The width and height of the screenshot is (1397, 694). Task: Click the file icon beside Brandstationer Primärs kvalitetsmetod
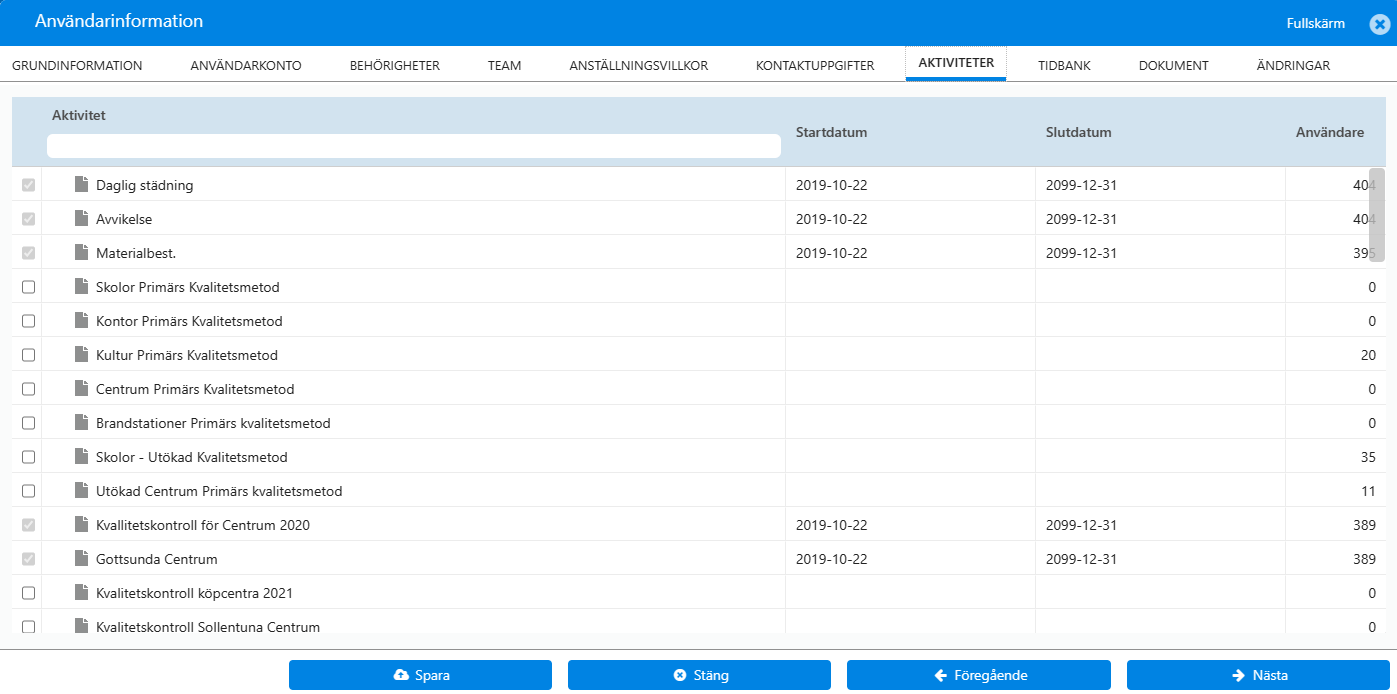82,422
